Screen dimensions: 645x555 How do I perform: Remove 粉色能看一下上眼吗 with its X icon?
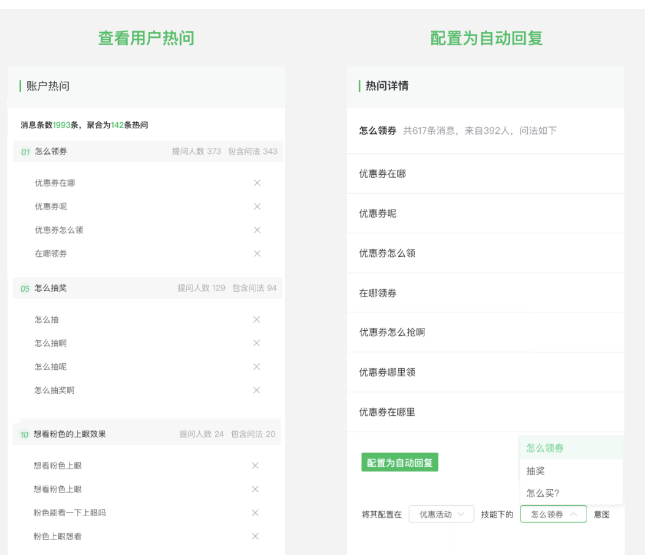pos(255,512)
